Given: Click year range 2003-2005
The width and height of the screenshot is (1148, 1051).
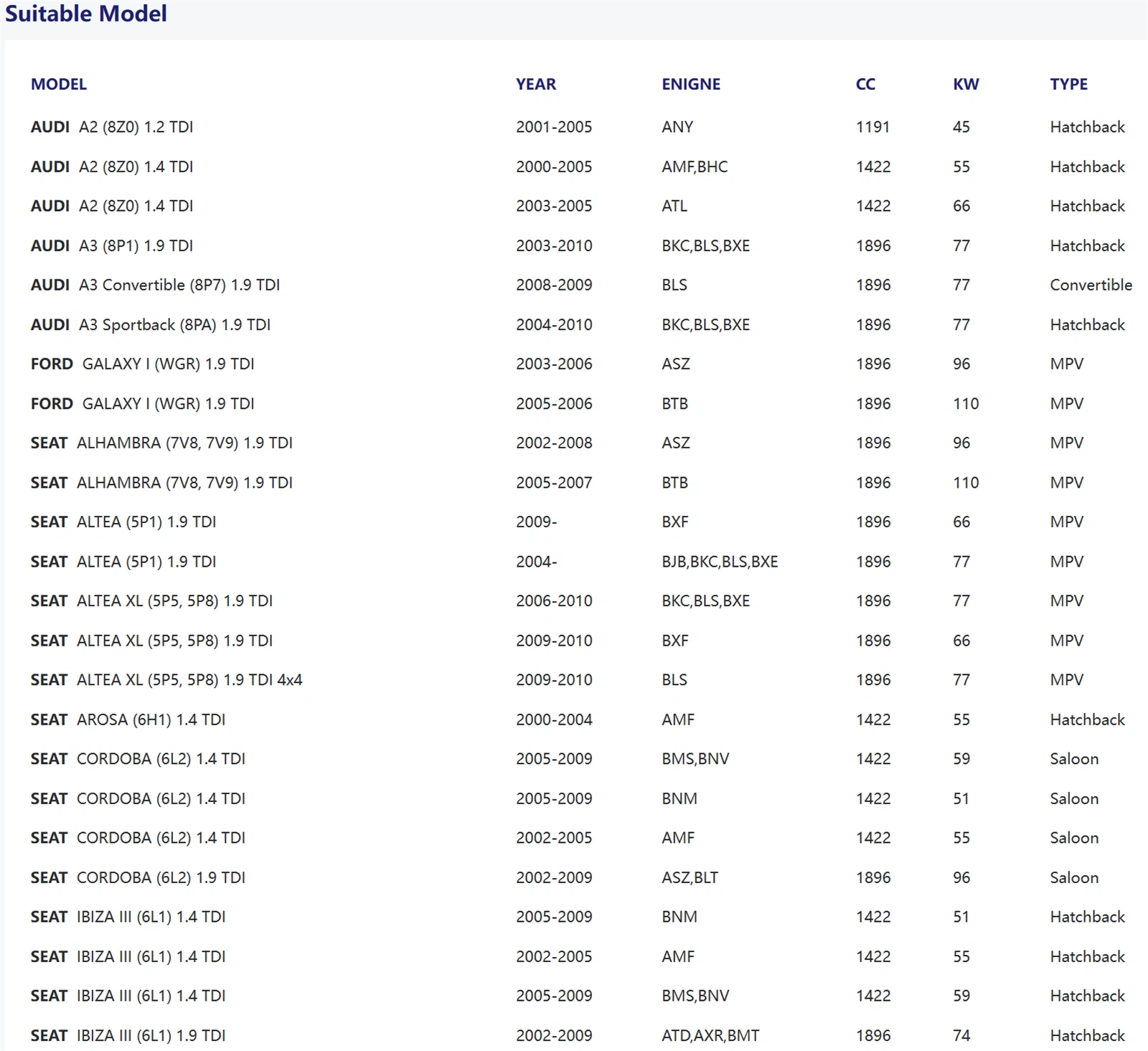Looking at the screenshot, I should (554, 206).
